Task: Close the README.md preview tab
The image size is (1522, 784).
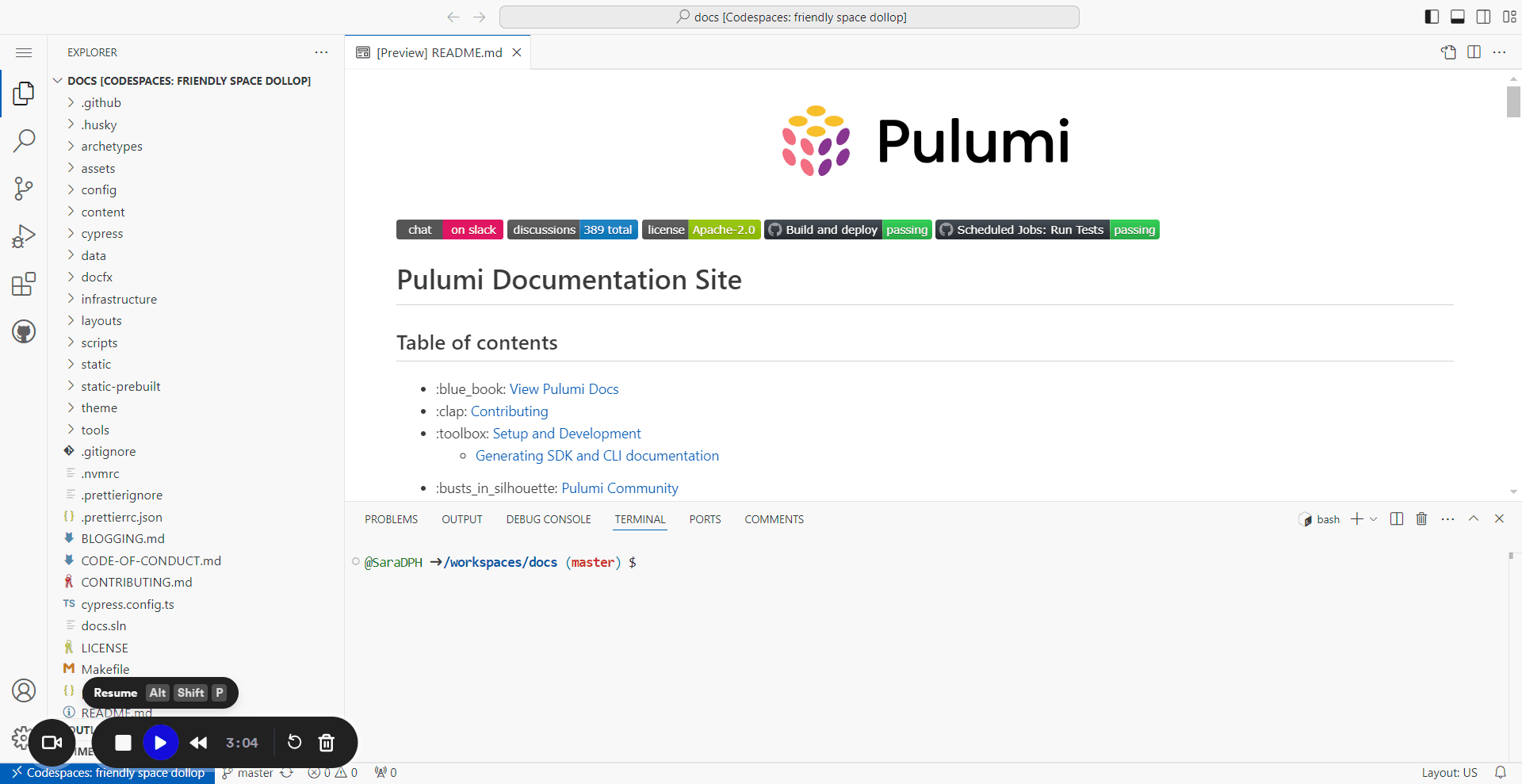Action: [517, 52]
